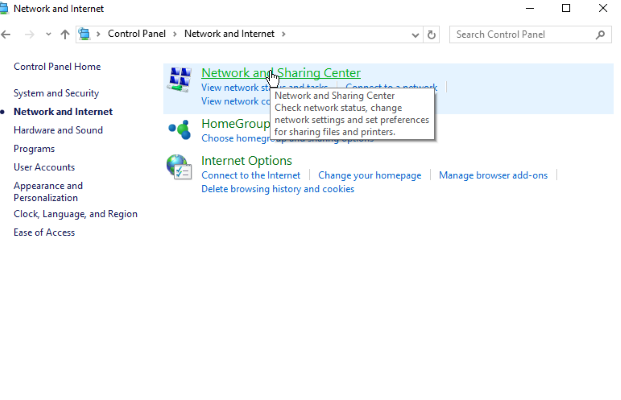Viewport: 621px width, 400px height.
Task: Click View network computers and devices link
Action: click(x=235, y=101)
